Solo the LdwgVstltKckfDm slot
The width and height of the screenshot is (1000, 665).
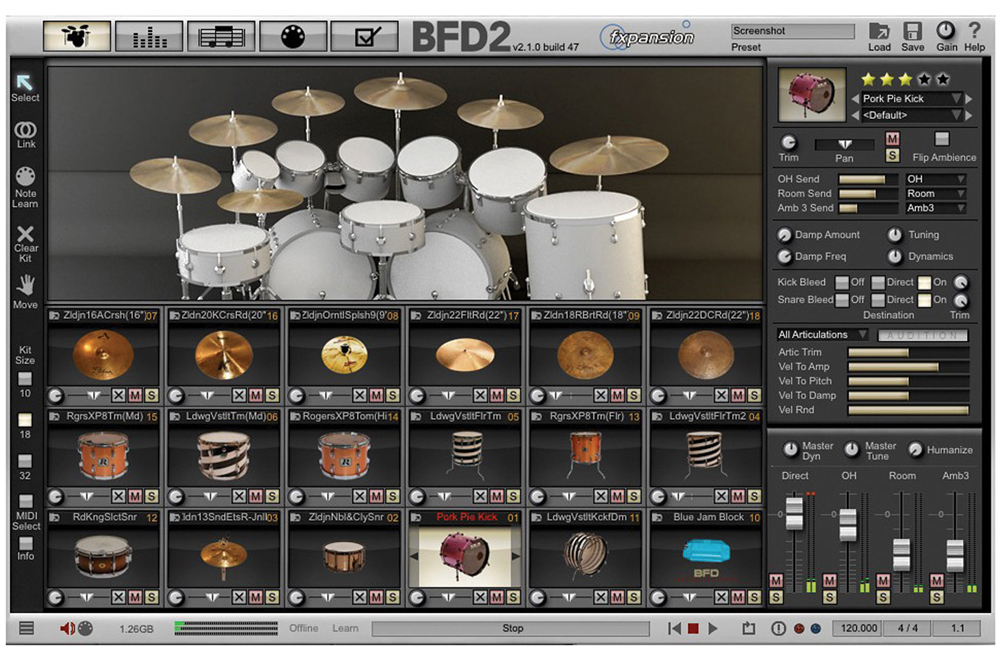pyautogui.click(x=633, y=597)
